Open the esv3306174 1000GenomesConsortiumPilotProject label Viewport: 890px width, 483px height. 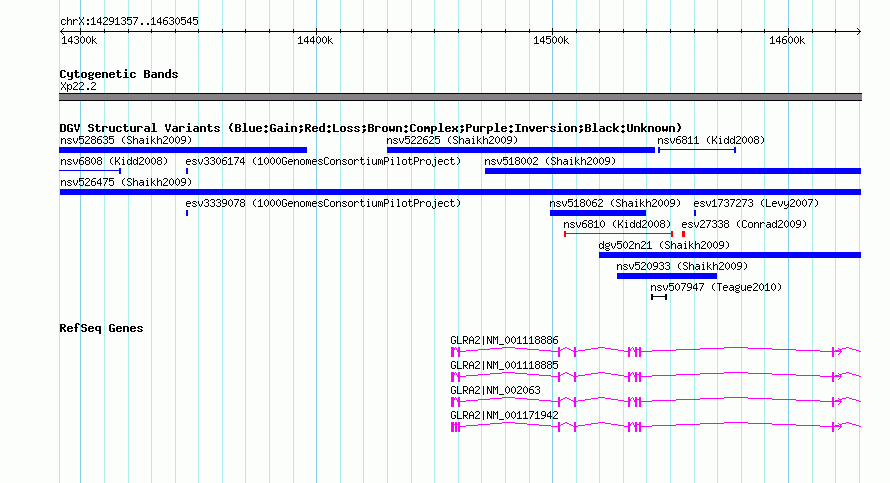323,161
